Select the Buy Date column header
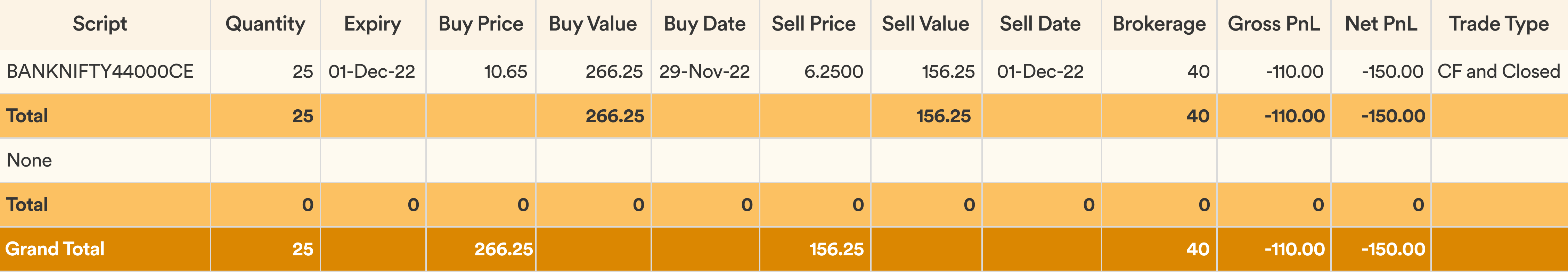Viewport: 1568px width, 272px height. (x=705, y=24)
